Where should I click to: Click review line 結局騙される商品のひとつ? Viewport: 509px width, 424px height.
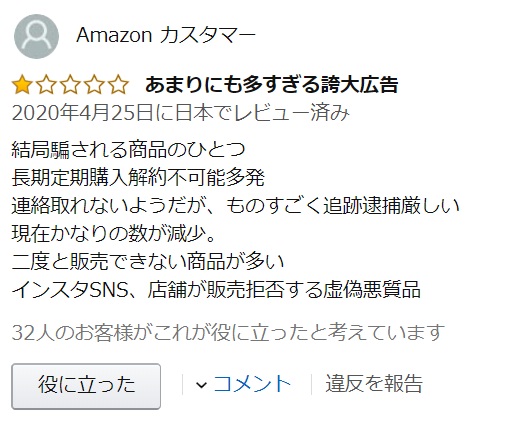pyautogui.click(x=128, y=150)
